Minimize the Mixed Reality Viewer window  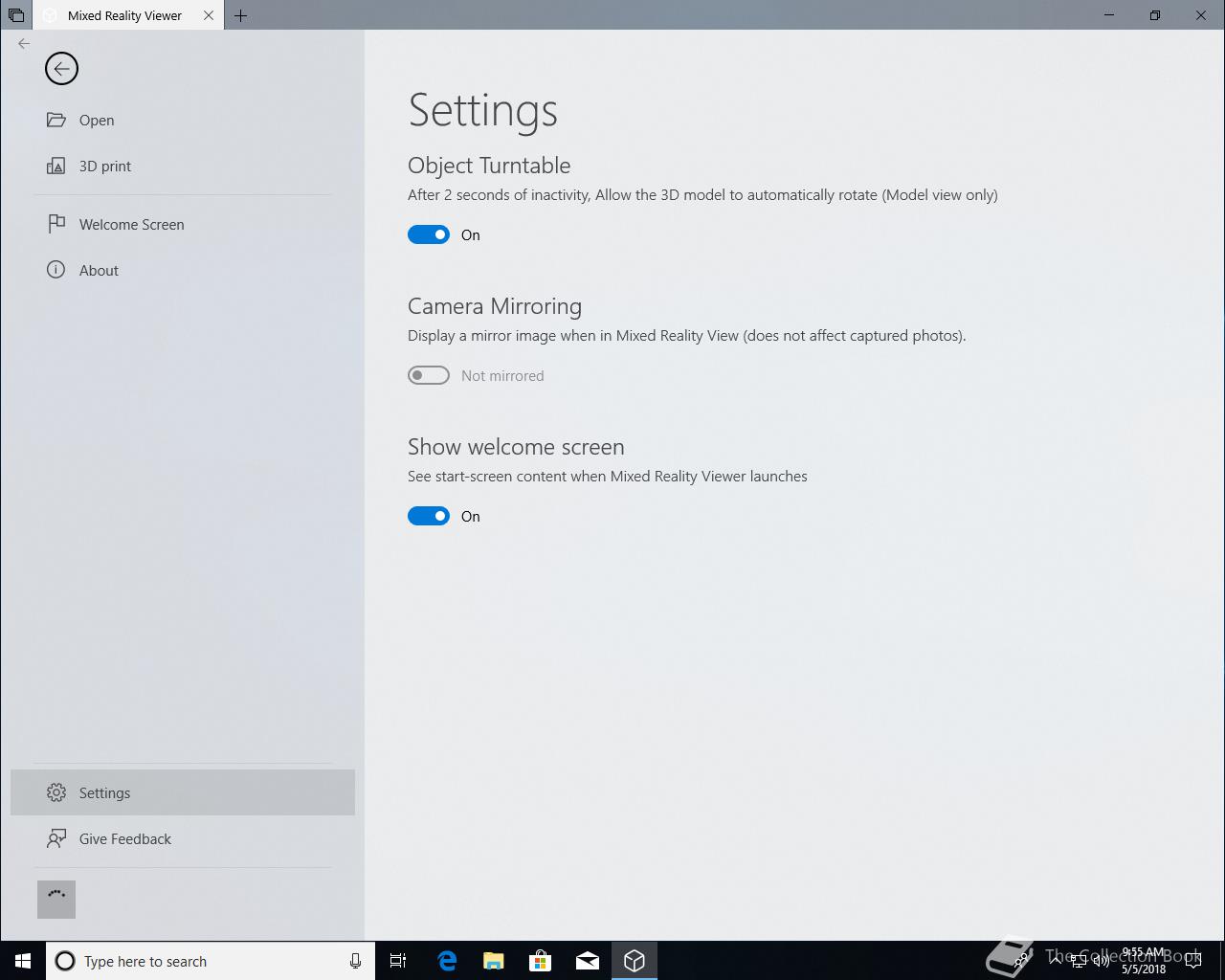[x=1109, y=15]
